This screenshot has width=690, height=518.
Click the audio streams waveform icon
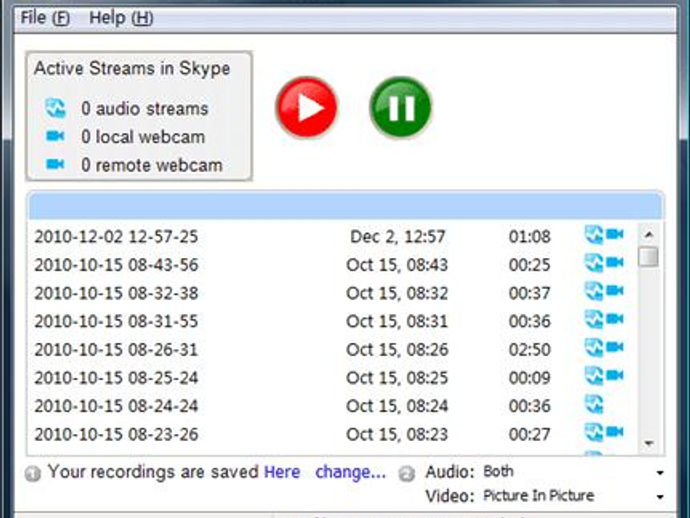[x=55, y=108]
